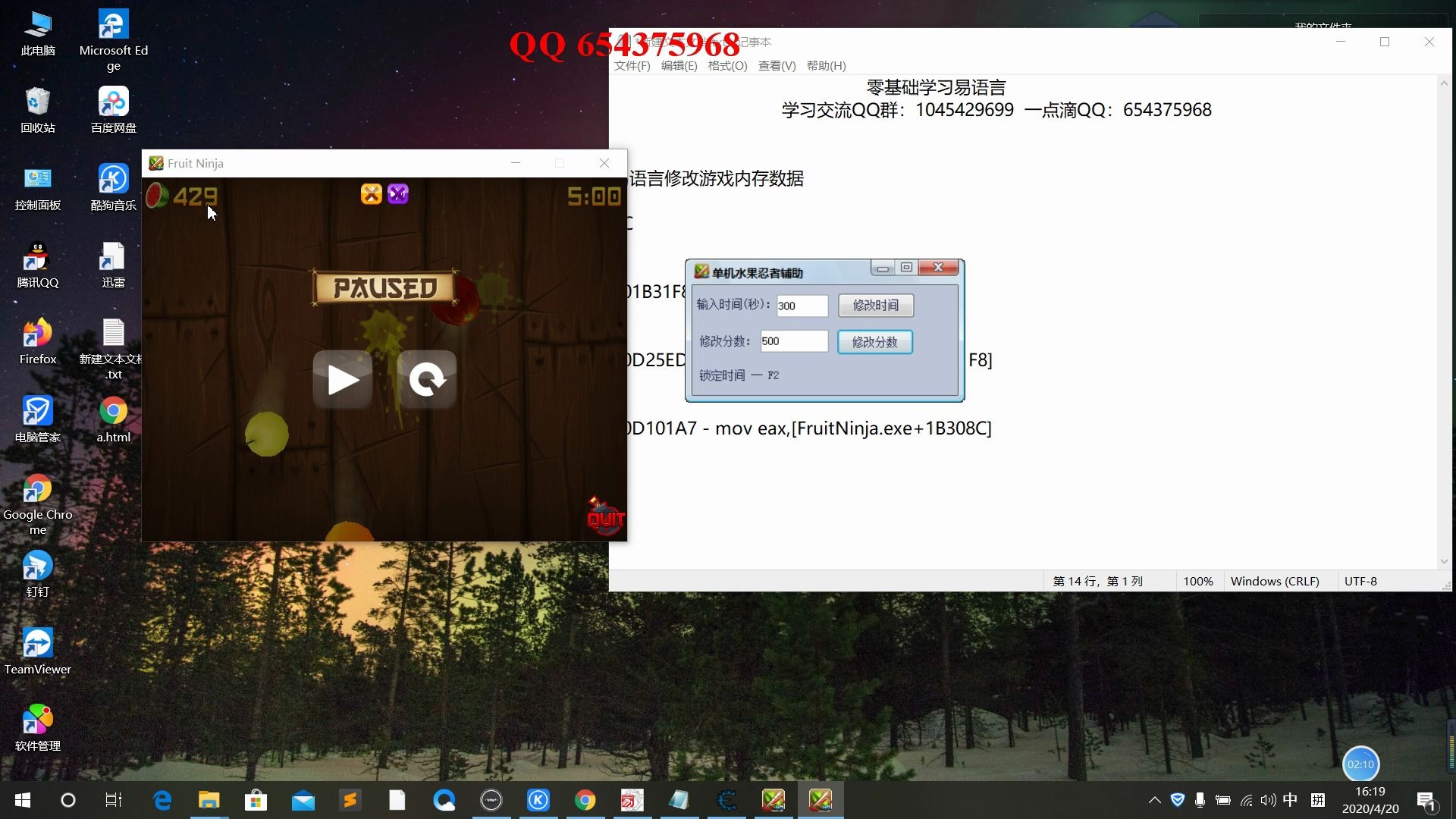
Task: Open Task View on the taskbar
Action: point(114,800)
